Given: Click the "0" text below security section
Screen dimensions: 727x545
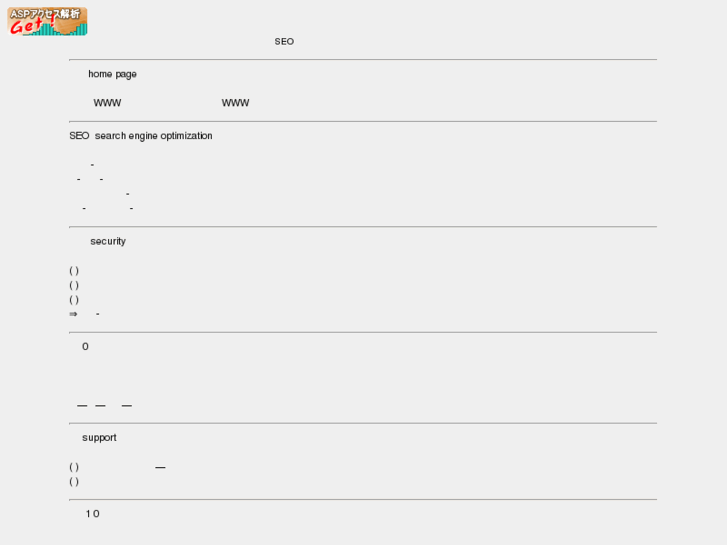Looking at the screenshot, I should click(x=85, y=347).
